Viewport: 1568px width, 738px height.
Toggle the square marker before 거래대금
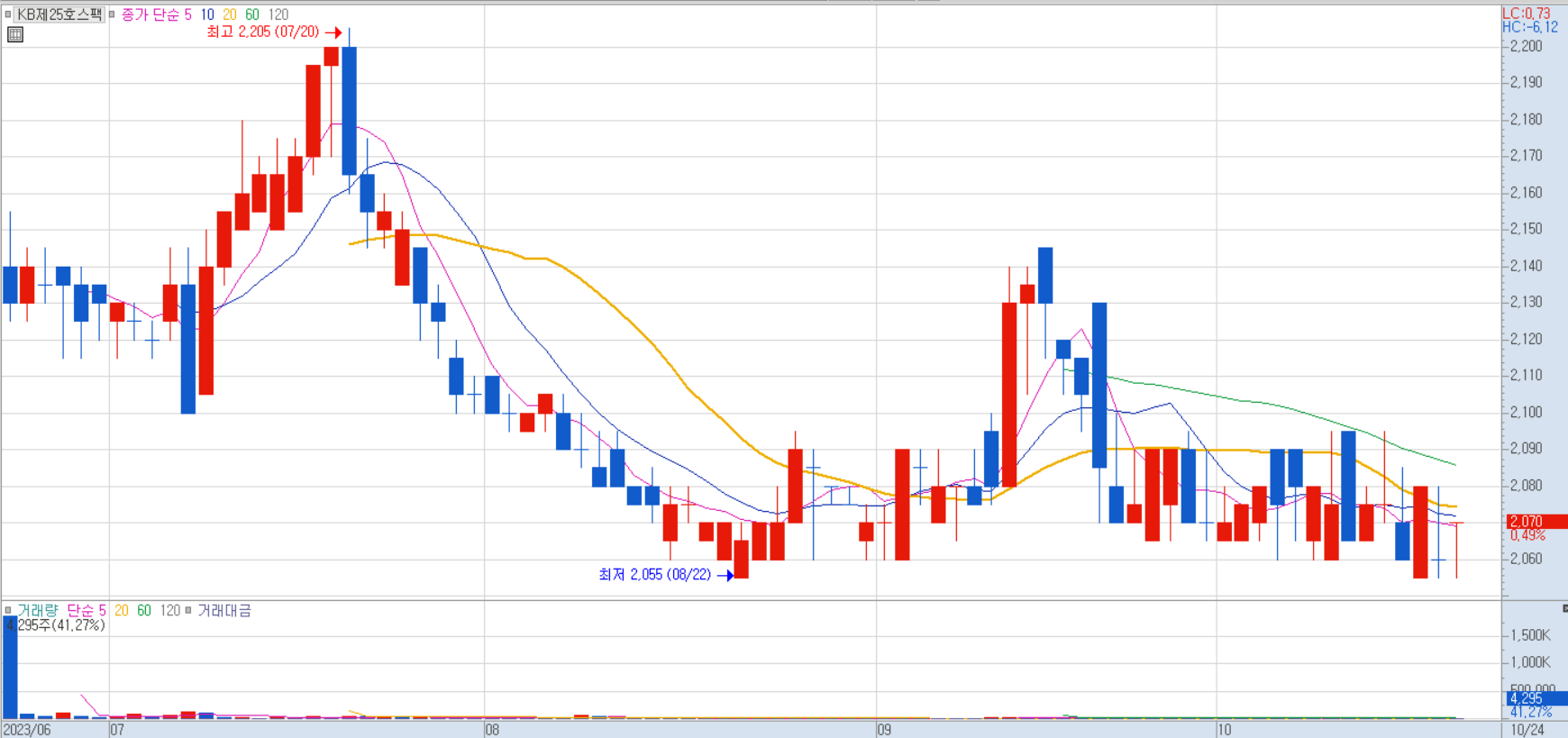[x=188, y=610]
